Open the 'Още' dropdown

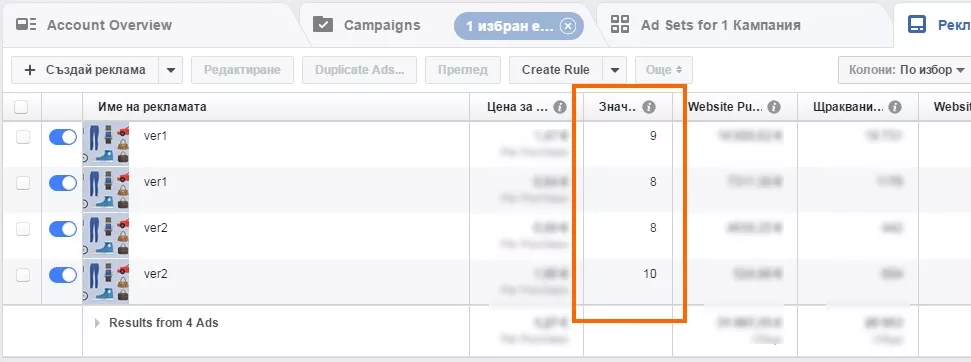664,70
